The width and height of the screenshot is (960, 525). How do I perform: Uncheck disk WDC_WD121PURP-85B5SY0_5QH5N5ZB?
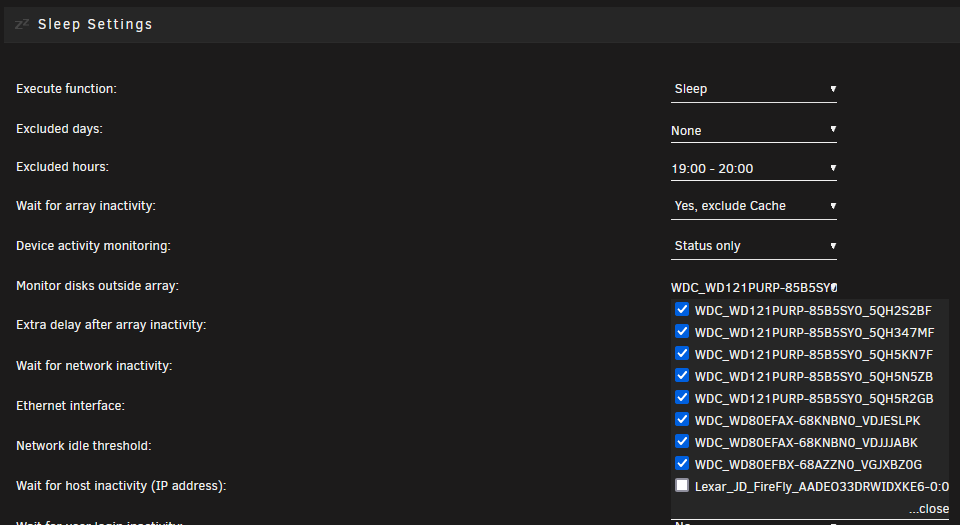coord(681,375)
